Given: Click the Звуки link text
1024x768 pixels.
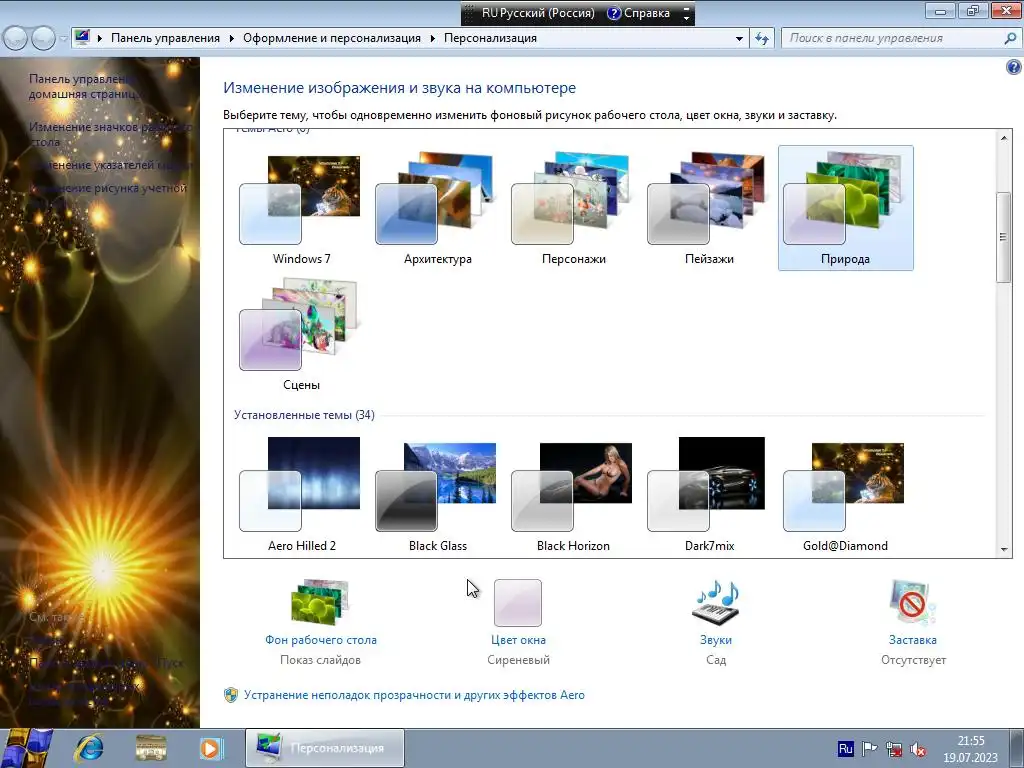Looking at the screenshot, I should click(x=716, y=640).
